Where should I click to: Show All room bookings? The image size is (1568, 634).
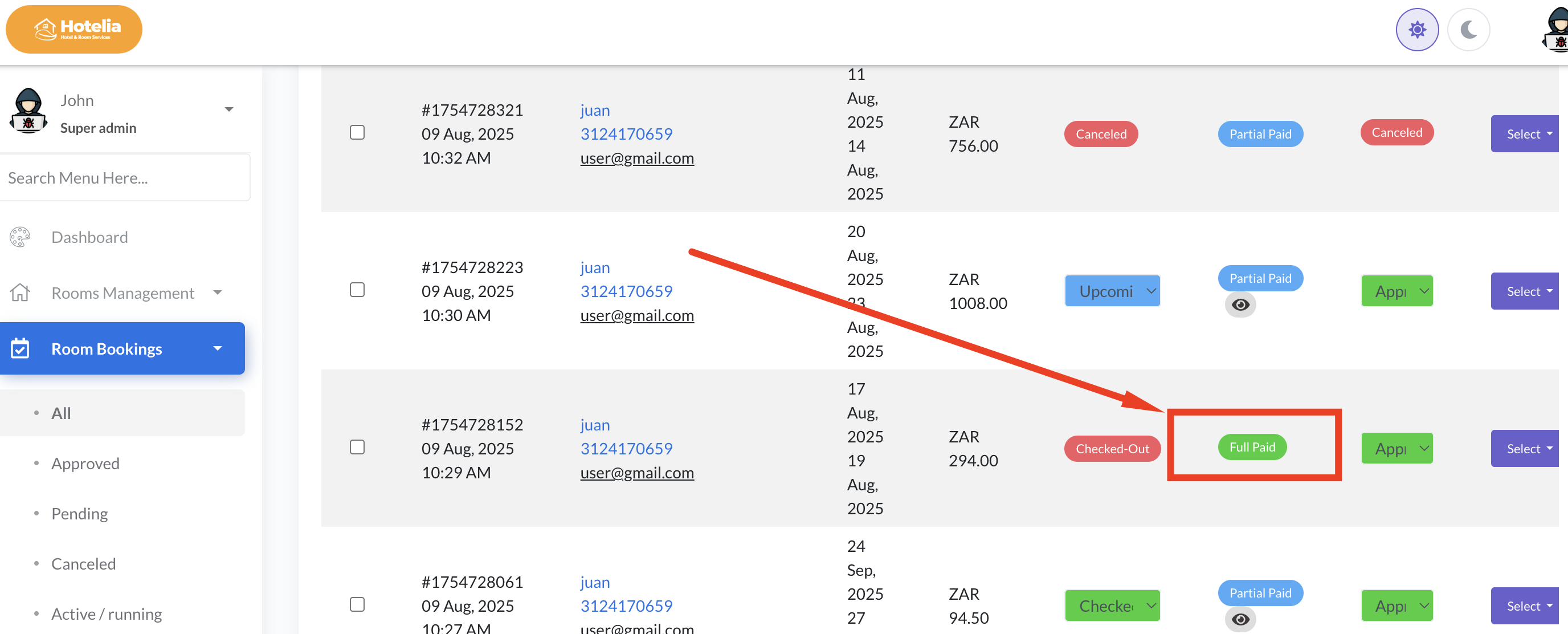[122, 413]
